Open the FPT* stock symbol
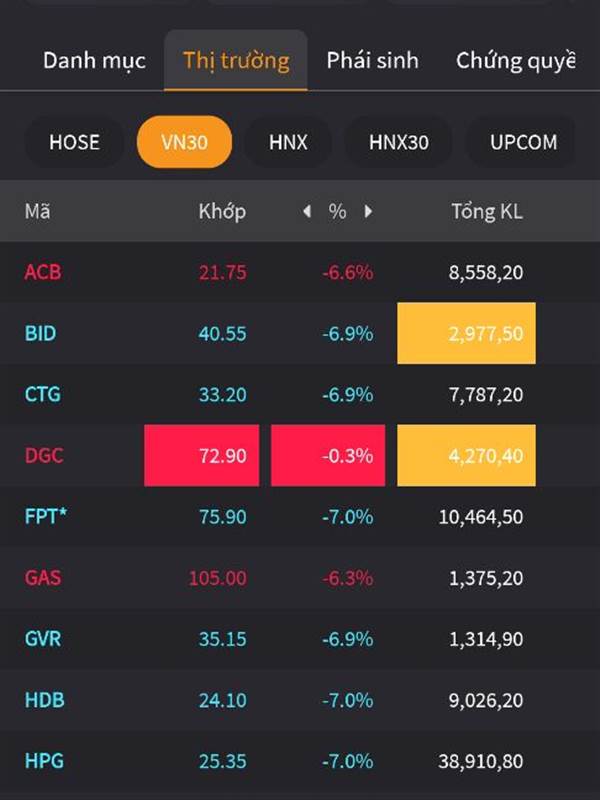Viewport: 600px width, 800px height. coord(46,517)
